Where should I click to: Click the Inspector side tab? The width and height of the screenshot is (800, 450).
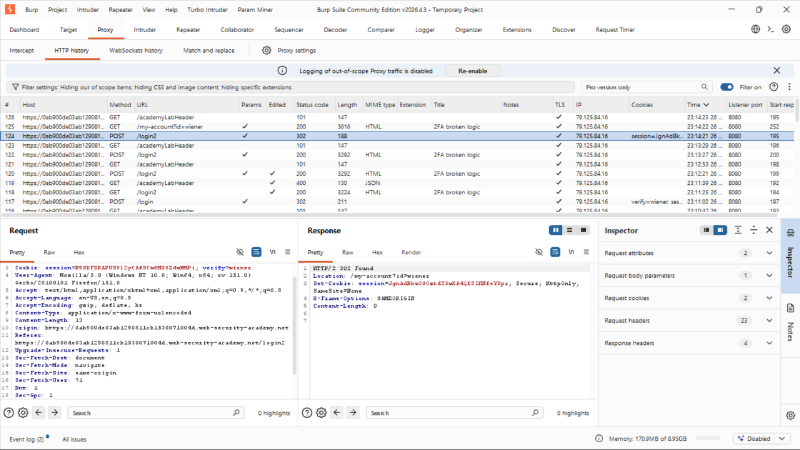(790, 257)
